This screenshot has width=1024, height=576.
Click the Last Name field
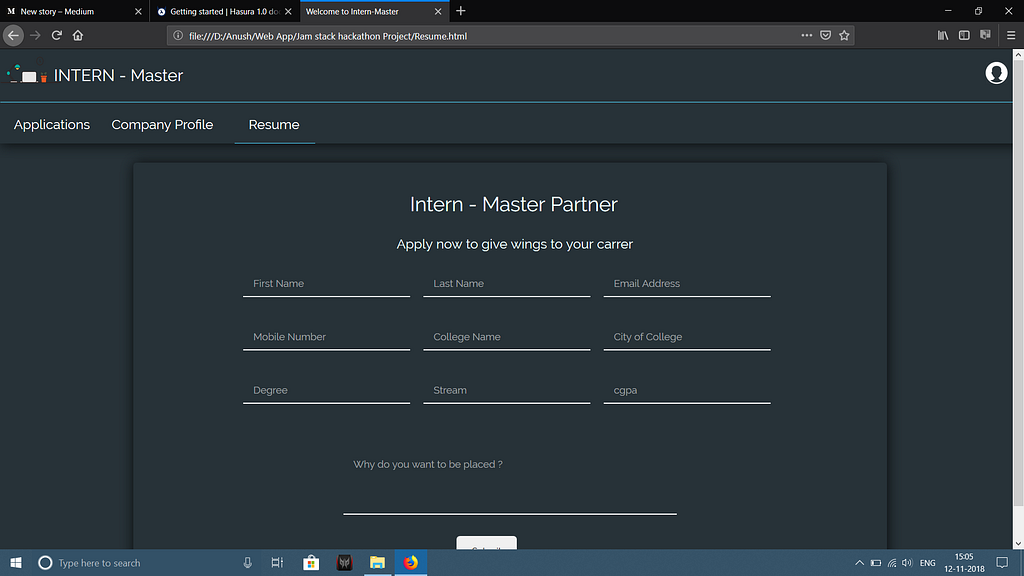(x=507, y=283)
